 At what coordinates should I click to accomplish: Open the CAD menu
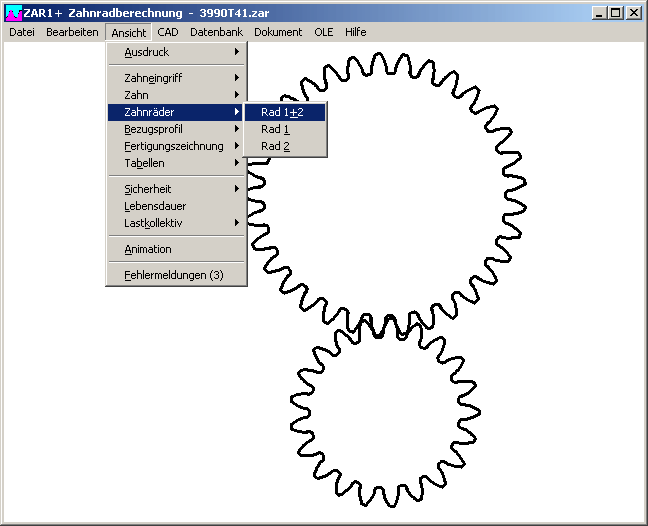167,32
